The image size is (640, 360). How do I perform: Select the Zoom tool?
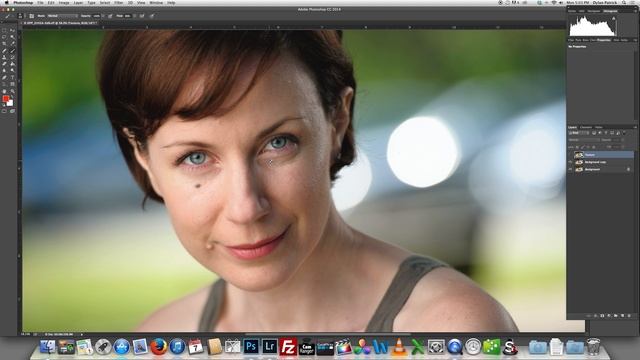point(12,91)
